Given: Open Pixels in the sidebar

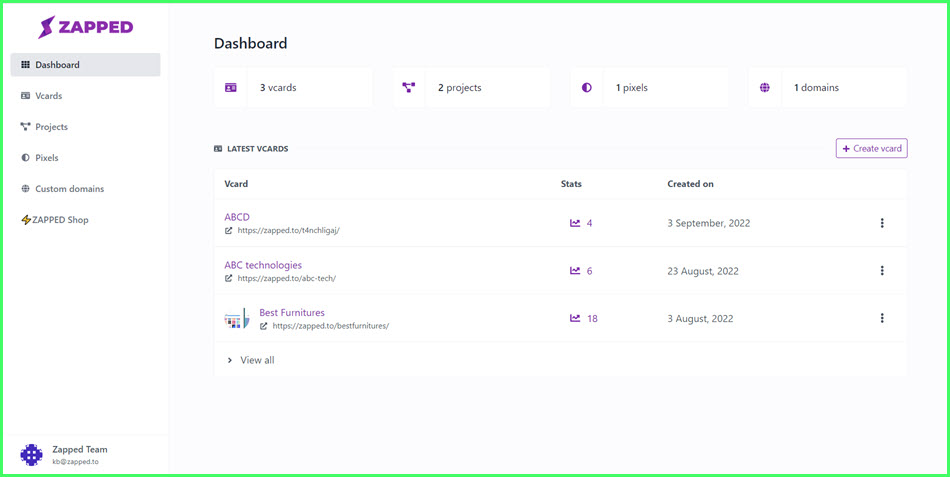Looking at the screenshot, I should (85, 158).
